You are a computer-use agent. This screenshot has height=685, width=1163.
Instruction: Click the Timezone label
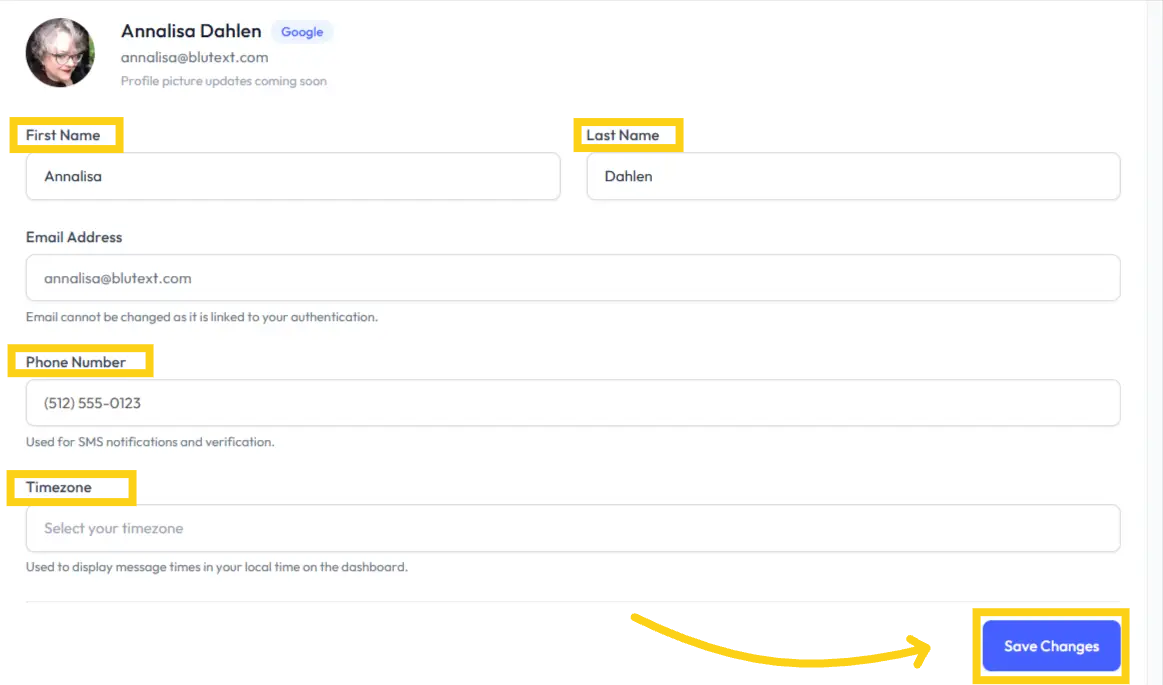59,487
